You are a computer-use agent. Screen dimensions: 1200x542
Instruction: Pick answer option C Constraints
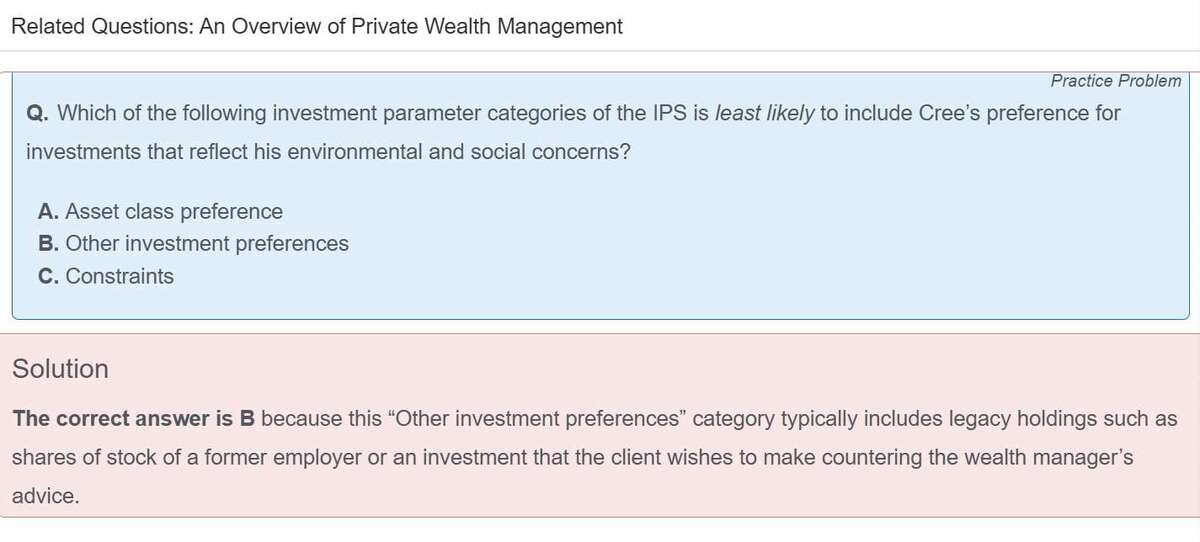pos(106,276)
